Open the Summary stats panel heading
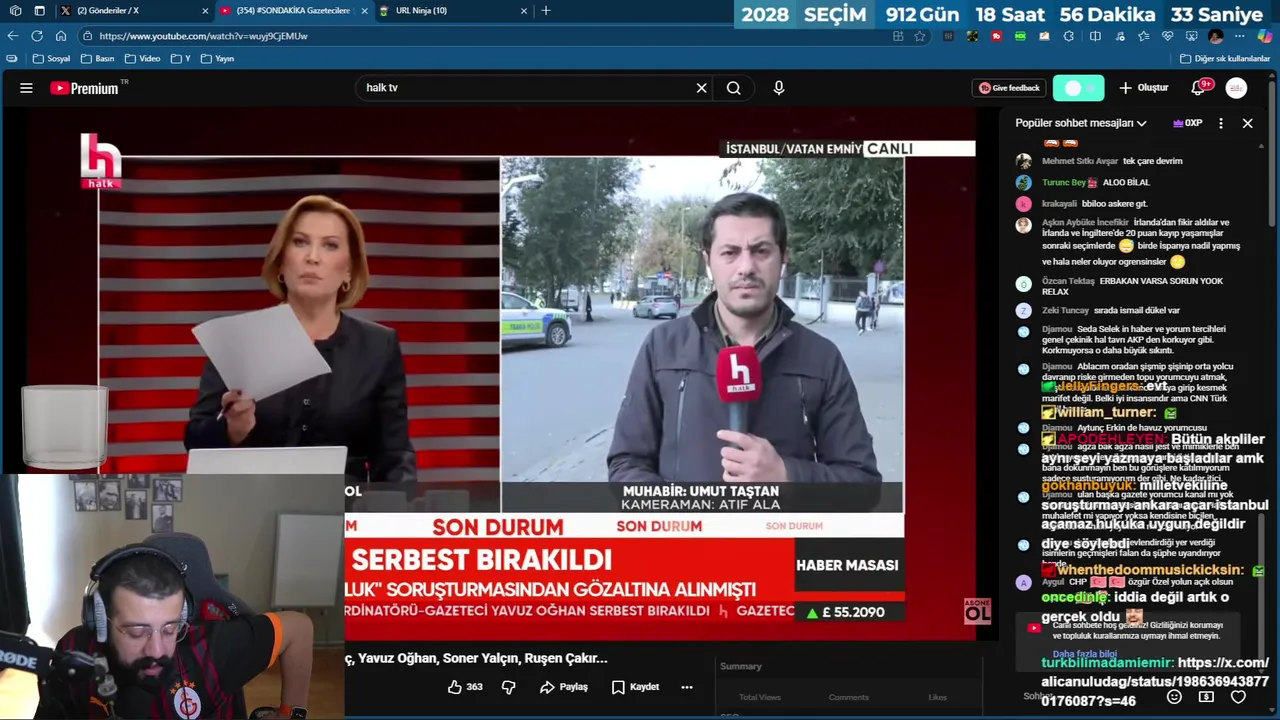This screenshot has width=1280, height=720. 741,666
